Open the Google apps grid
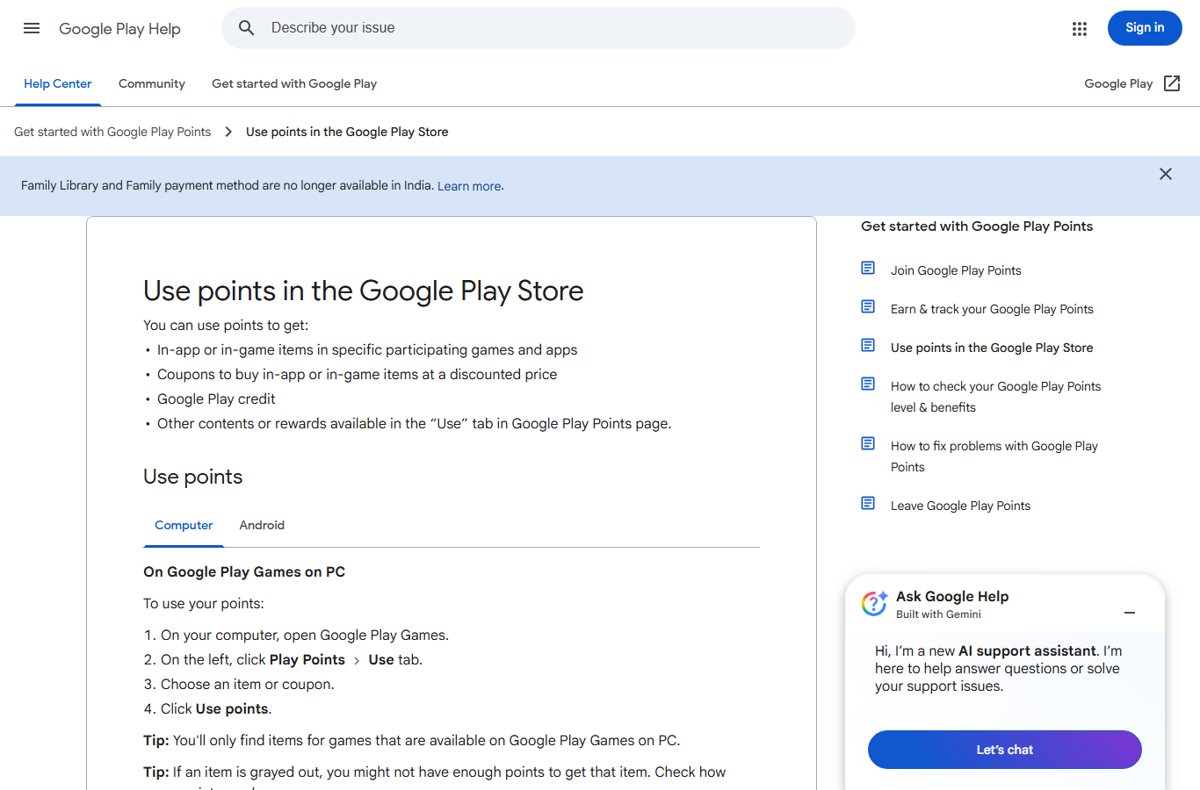This screenshot has height=790, width=1200. [1079, 28]
